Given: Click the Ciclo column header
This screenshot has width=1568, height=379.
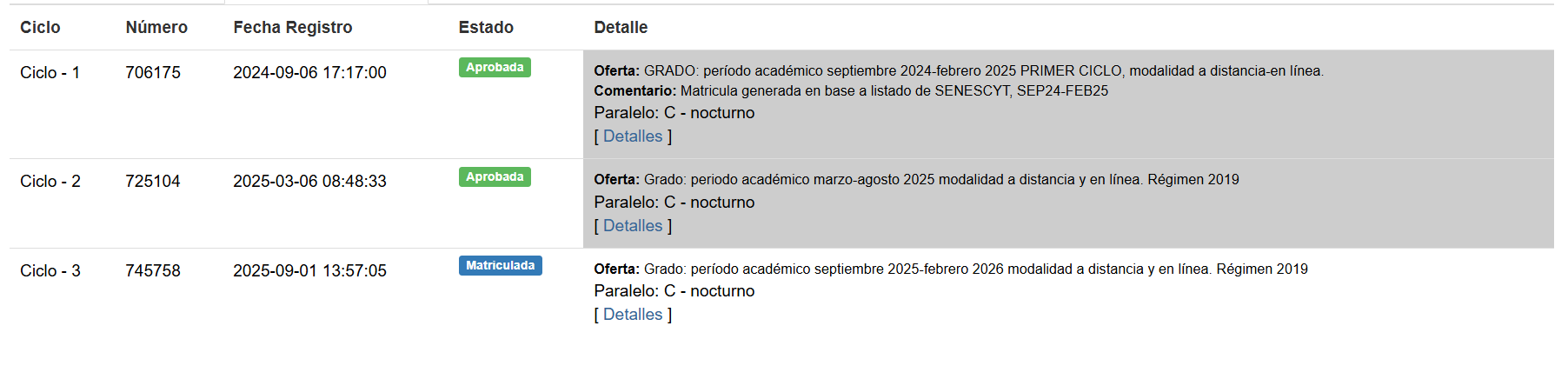Looking at the screenshot, I should [x=40, y=28].
